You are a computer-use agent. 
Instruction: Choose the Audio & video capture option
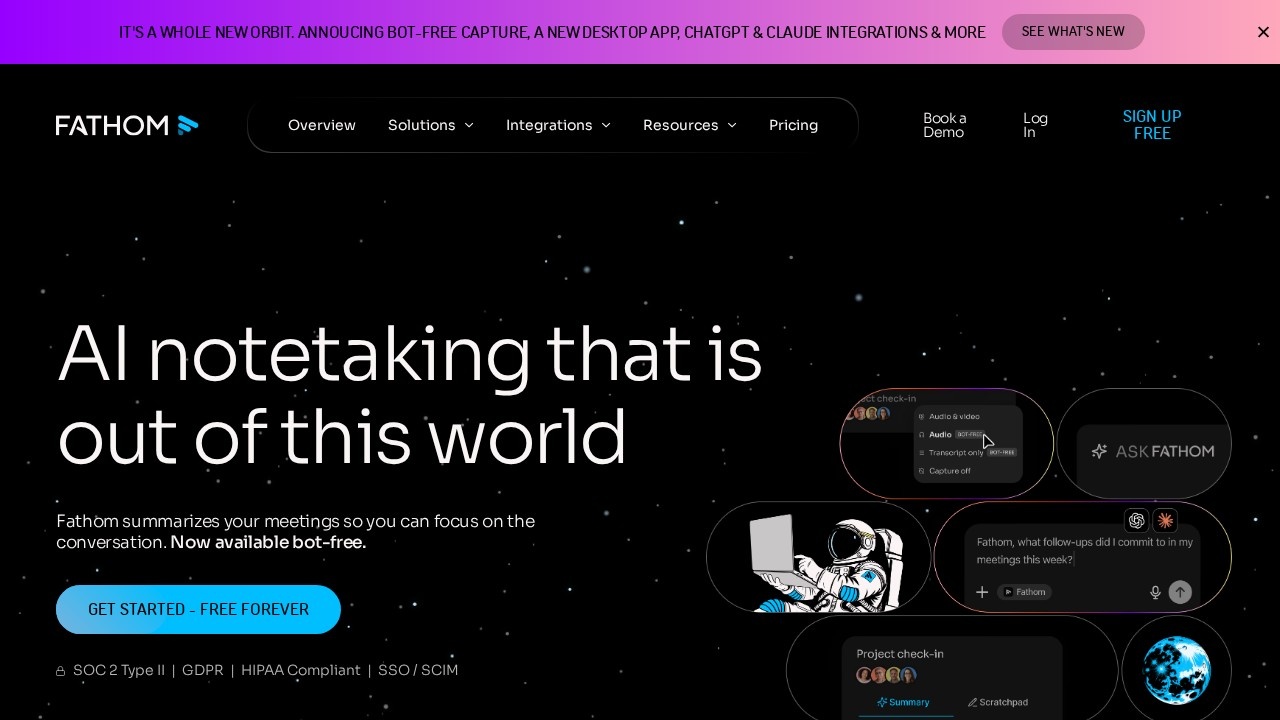pos(949,416)
